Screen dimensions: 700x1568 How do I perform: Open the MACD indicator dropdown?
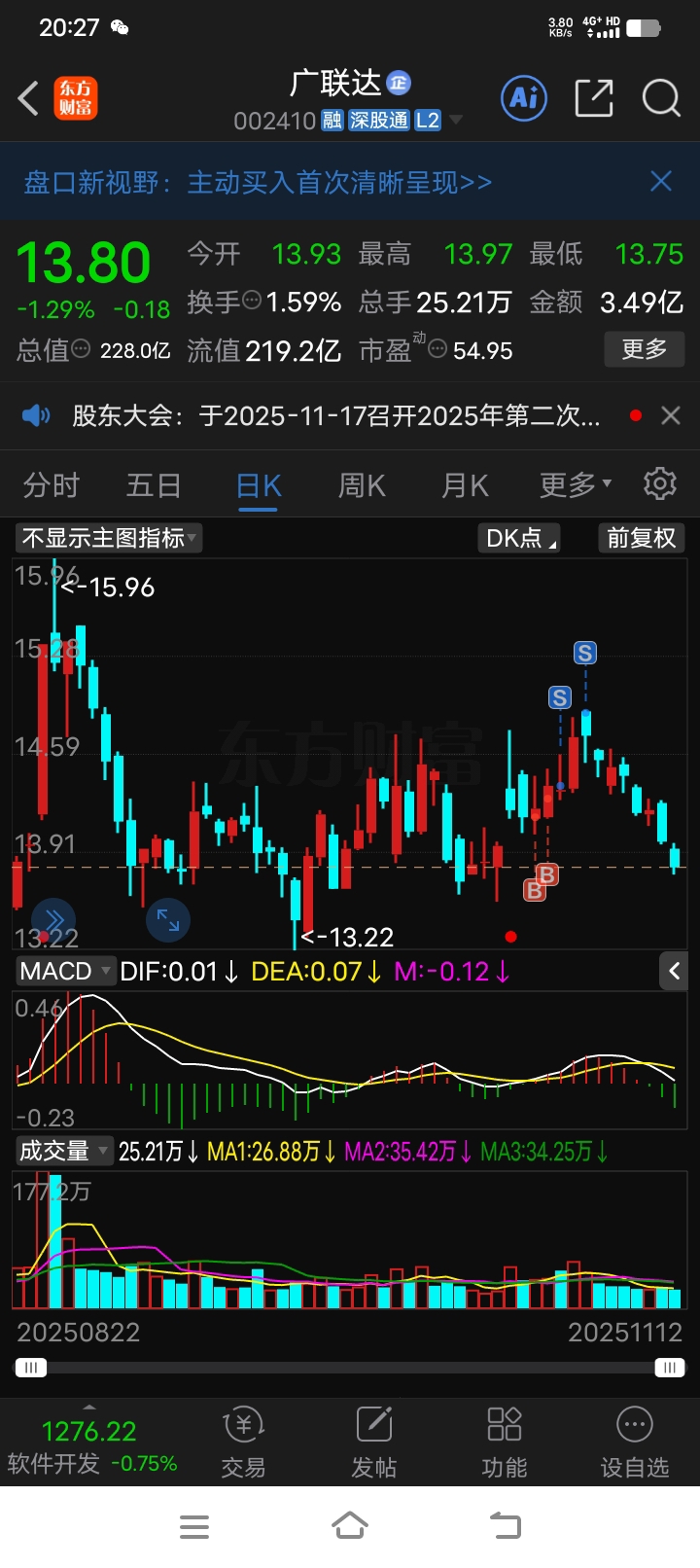pyautogui.click(x=65, y=971)
